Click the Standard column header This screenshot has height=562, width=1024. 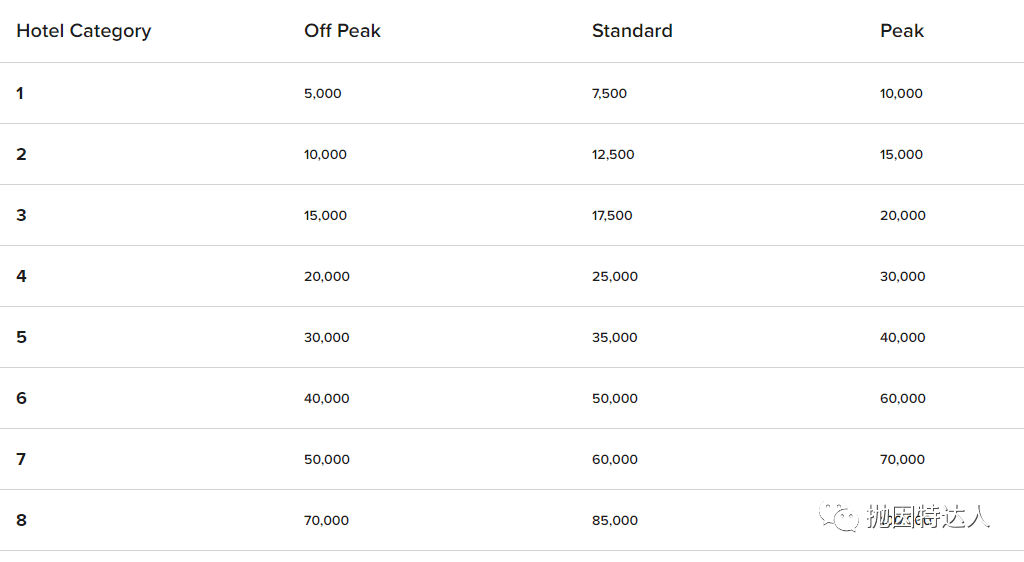tap(632, 31)
